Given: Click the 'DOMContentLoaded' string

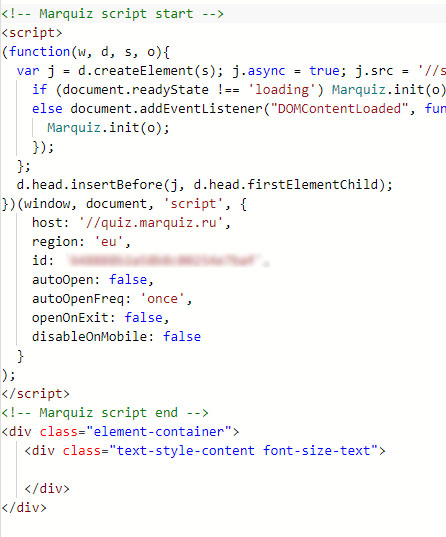Looking at the screenshot, I should [x=339, y=109].
